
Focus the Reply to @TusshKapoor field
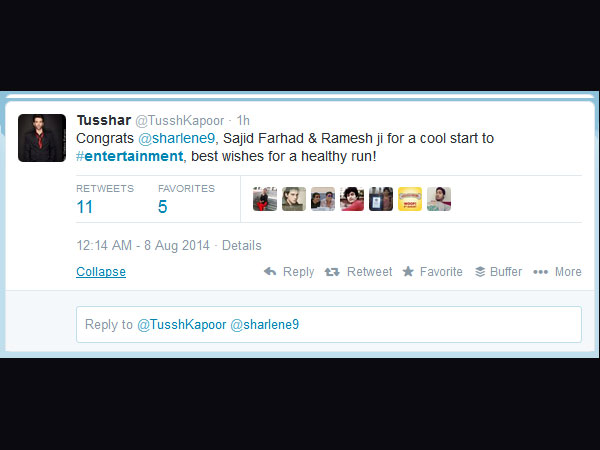329,324
